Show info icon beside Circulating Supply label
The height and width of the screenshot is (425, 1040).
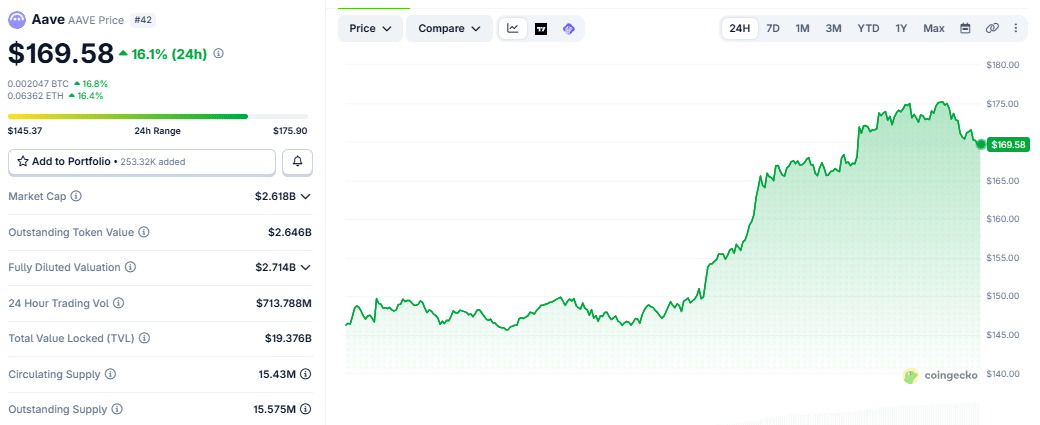[111, 374]
